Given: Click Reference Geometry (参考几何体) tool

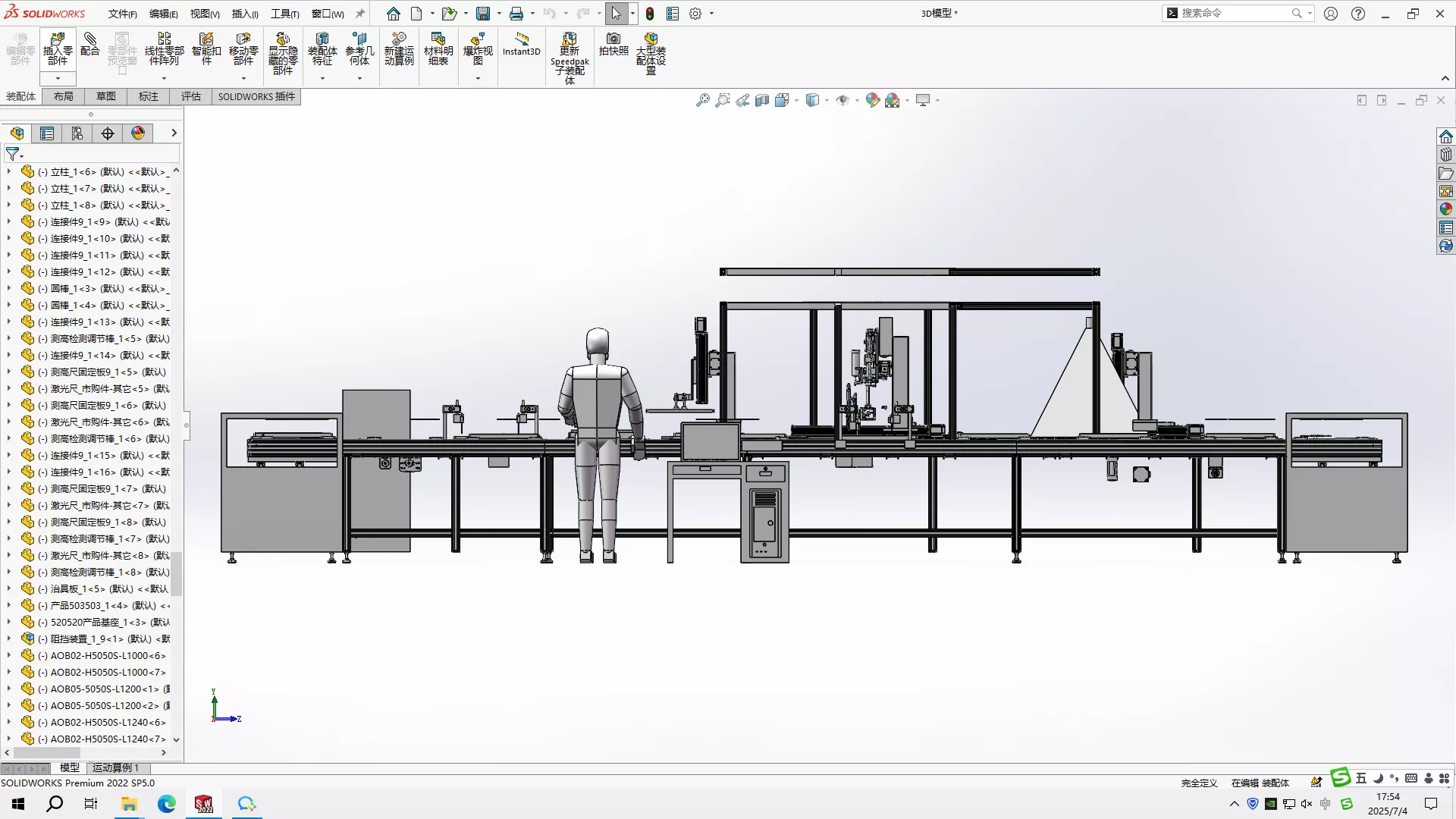Looking at the screenshot, I should [359, 49].
